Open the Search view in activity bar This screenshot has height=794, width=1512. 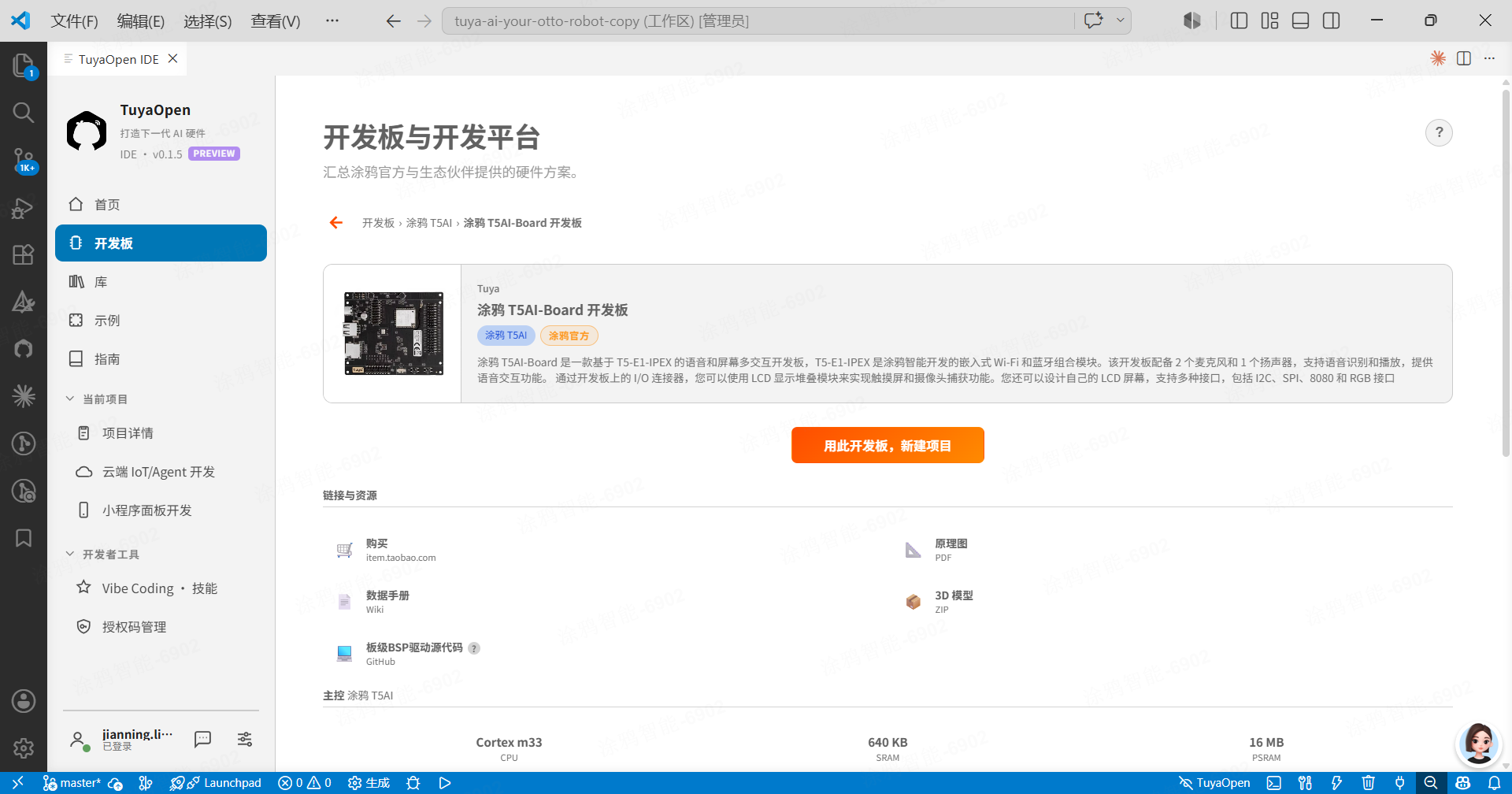click(x=24, y=113)
